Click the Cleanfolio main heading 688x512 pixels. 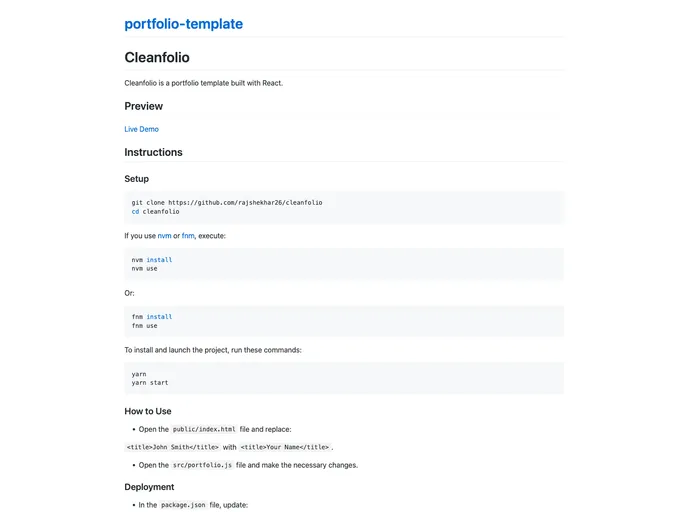click(157, 58)
